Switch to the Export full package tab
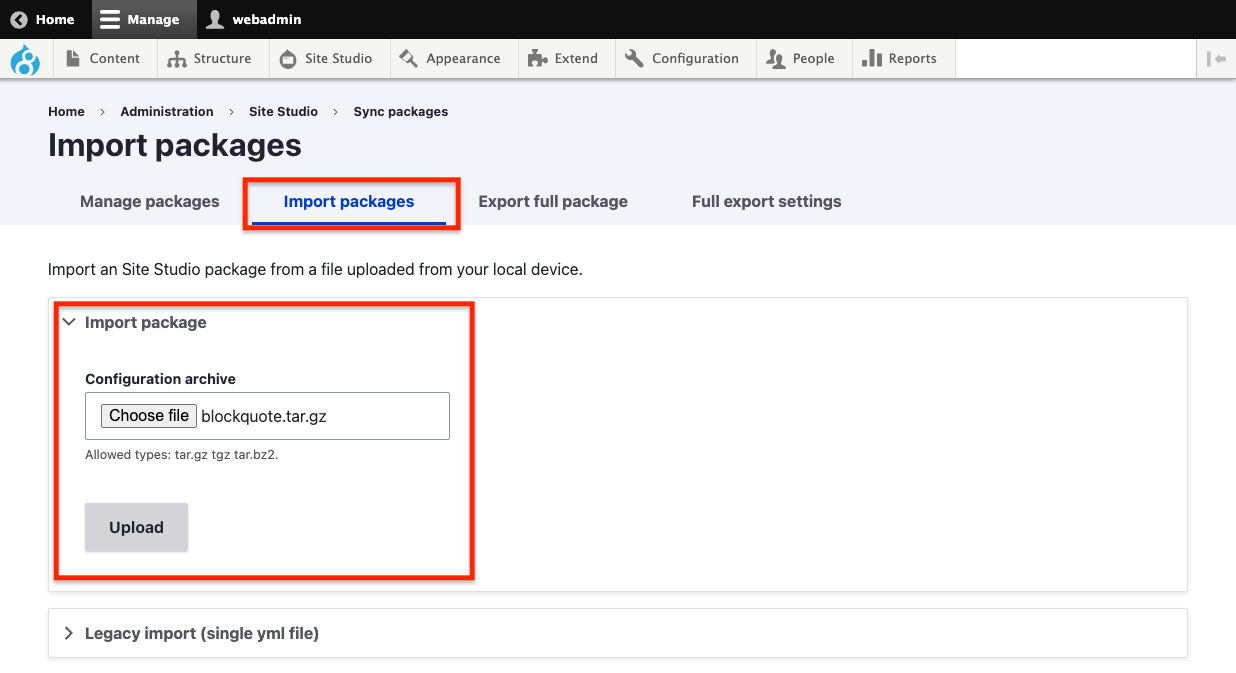The image size is (1236, 673). (553, 201)
